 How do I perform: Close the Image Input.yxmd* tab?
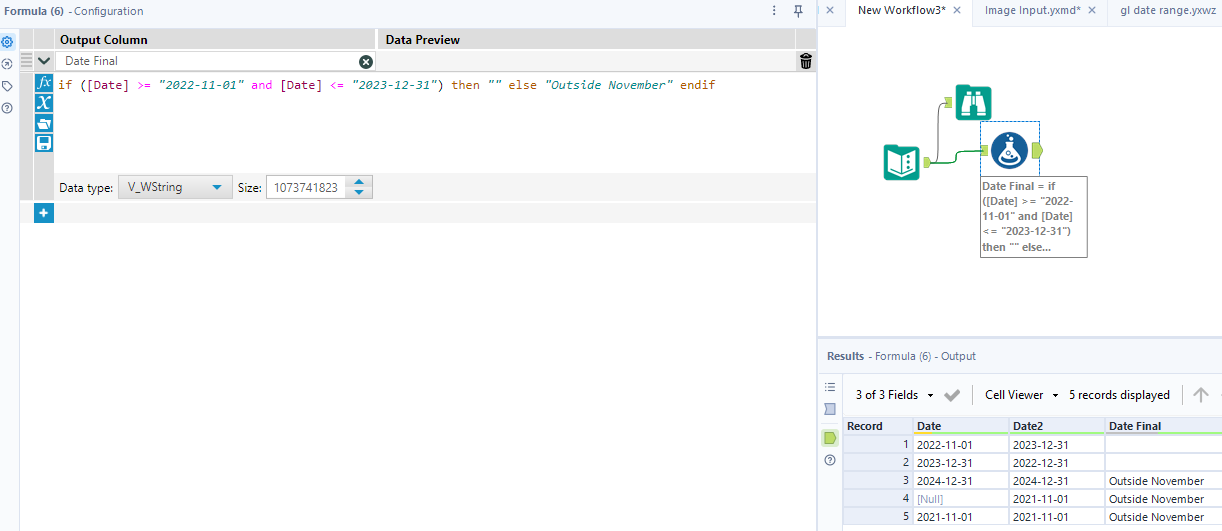[x=1091, y=10]
